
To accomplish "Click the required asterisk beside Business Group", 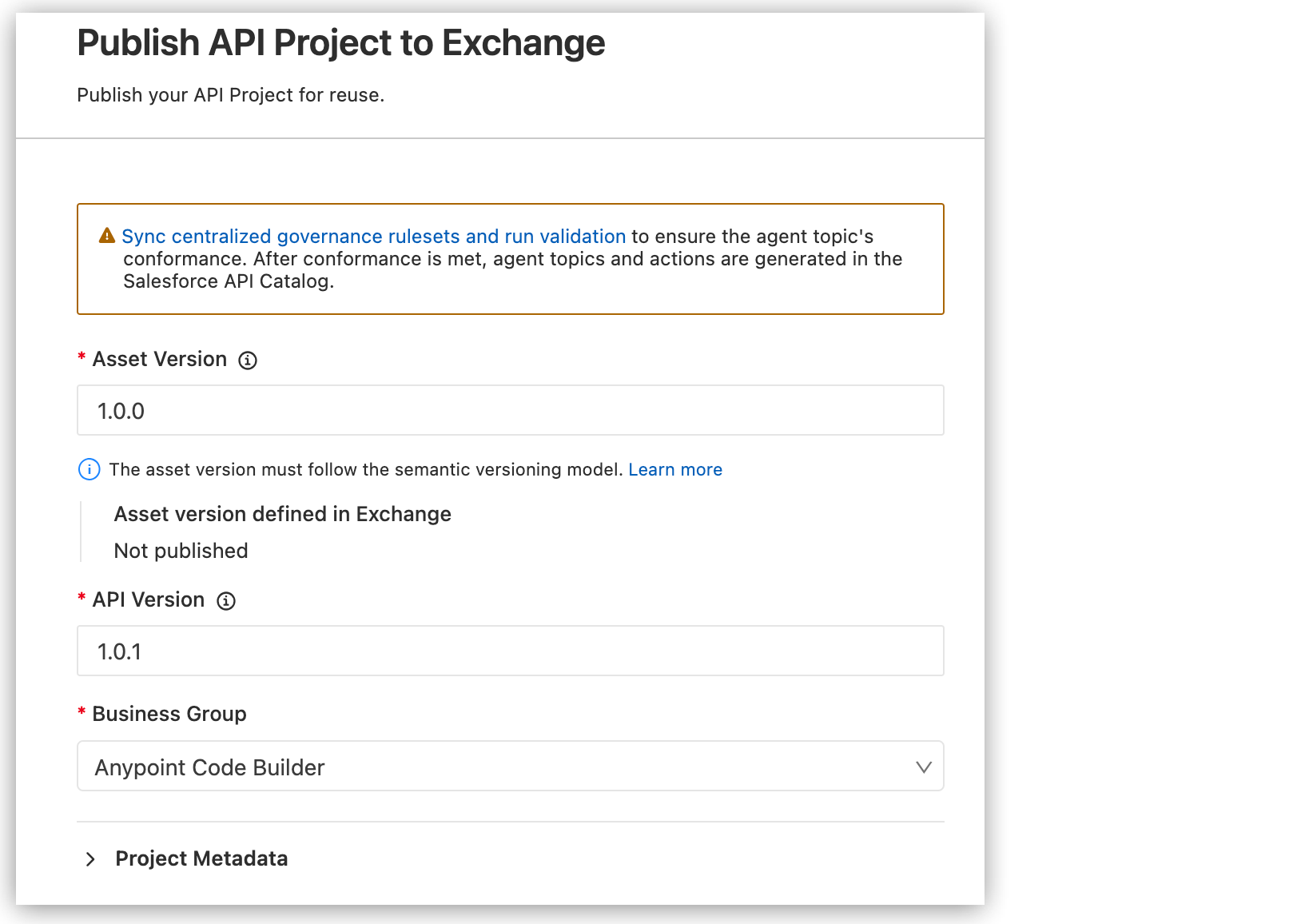I will (81, 713).
